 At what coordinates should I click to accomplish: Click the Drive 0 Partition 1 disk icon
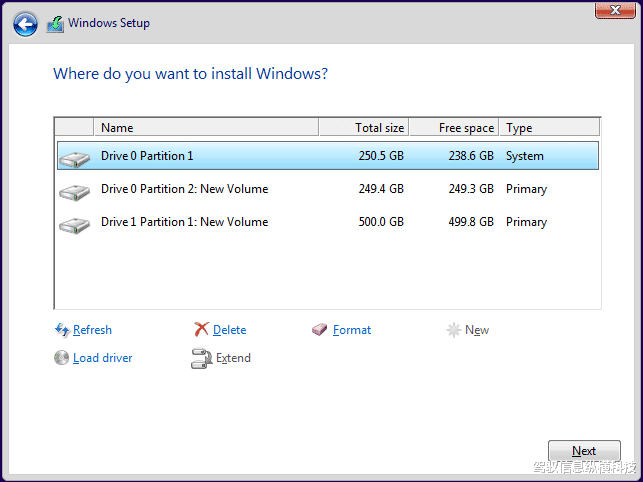(x=74, y=157)
